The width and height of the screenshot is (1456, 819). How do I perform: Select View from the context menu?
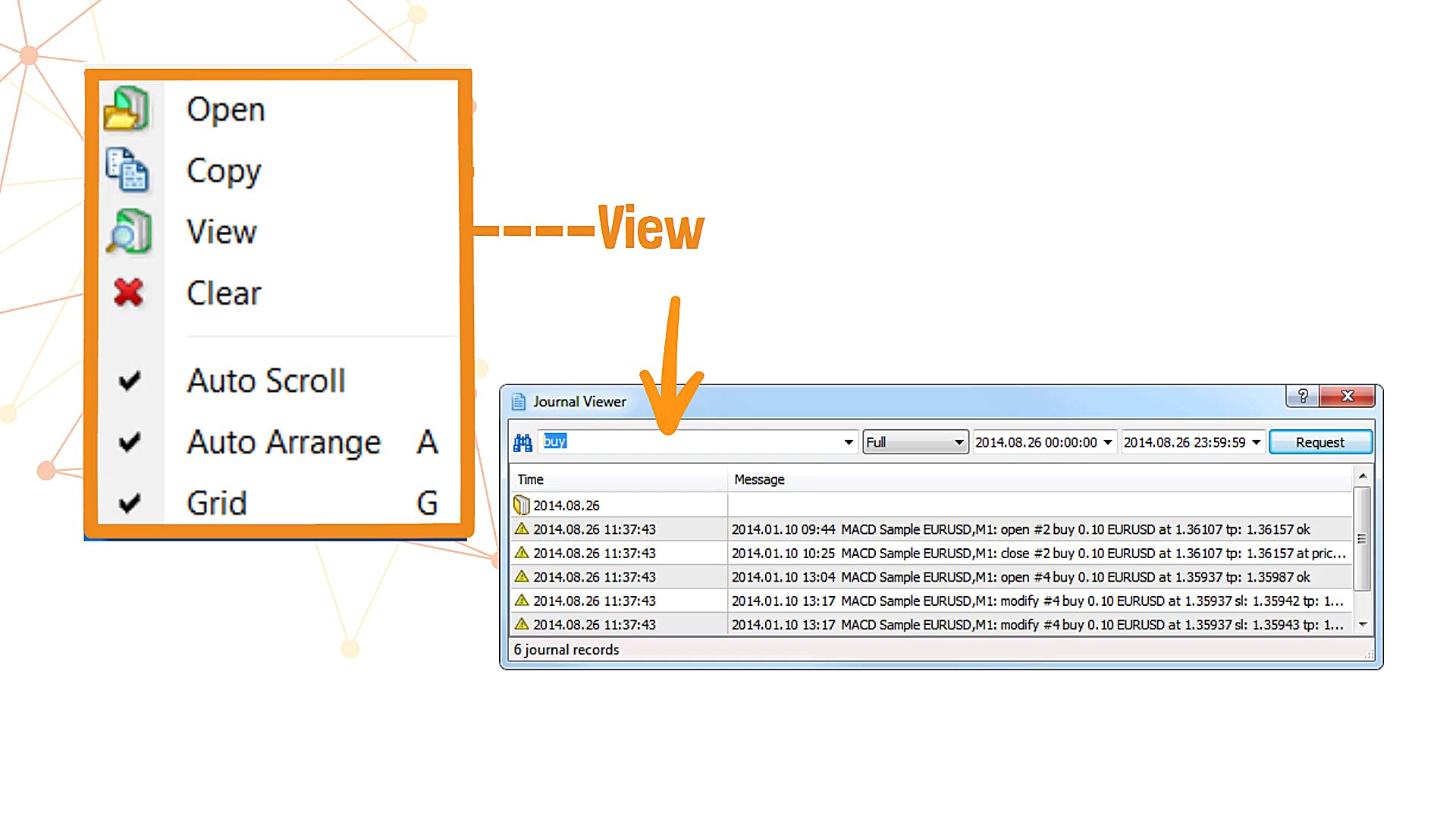tap(221, 232)
